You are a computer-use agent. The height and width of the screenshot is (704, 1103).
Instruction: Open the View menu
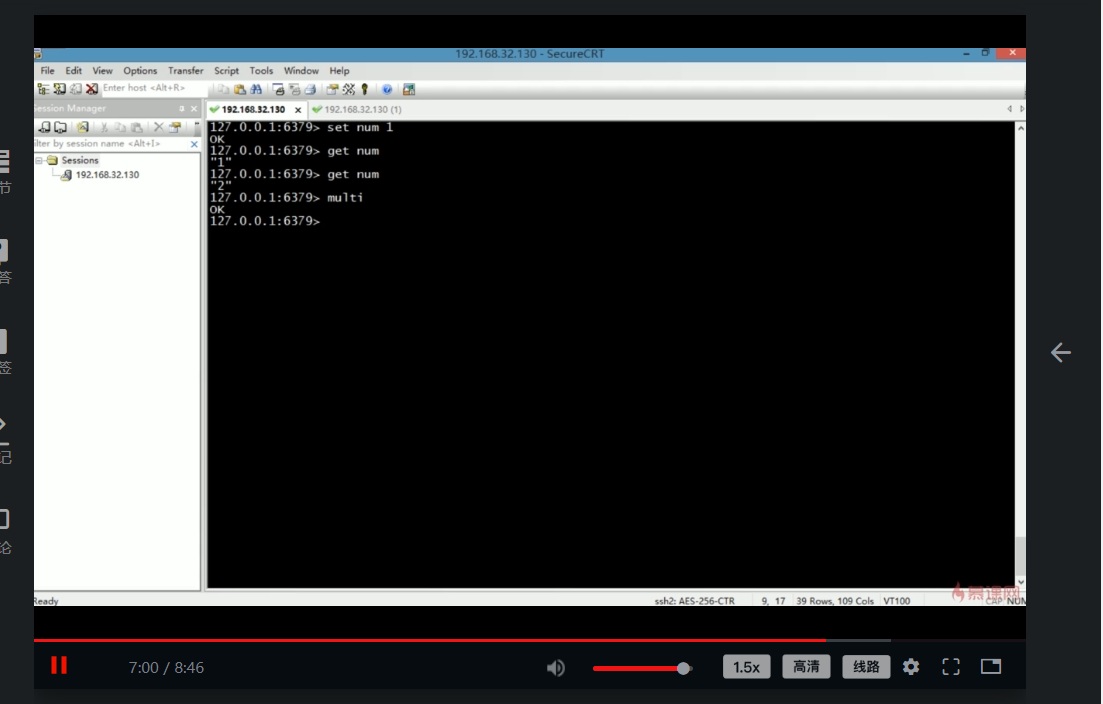[x=102, y=70]
